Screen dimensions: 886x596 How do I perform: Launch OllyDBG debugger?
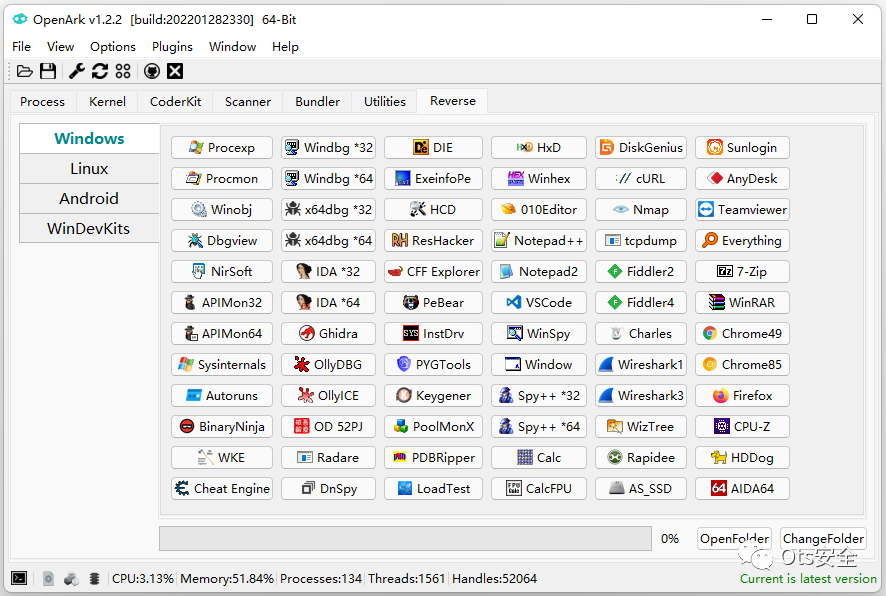tap(328, 364)
